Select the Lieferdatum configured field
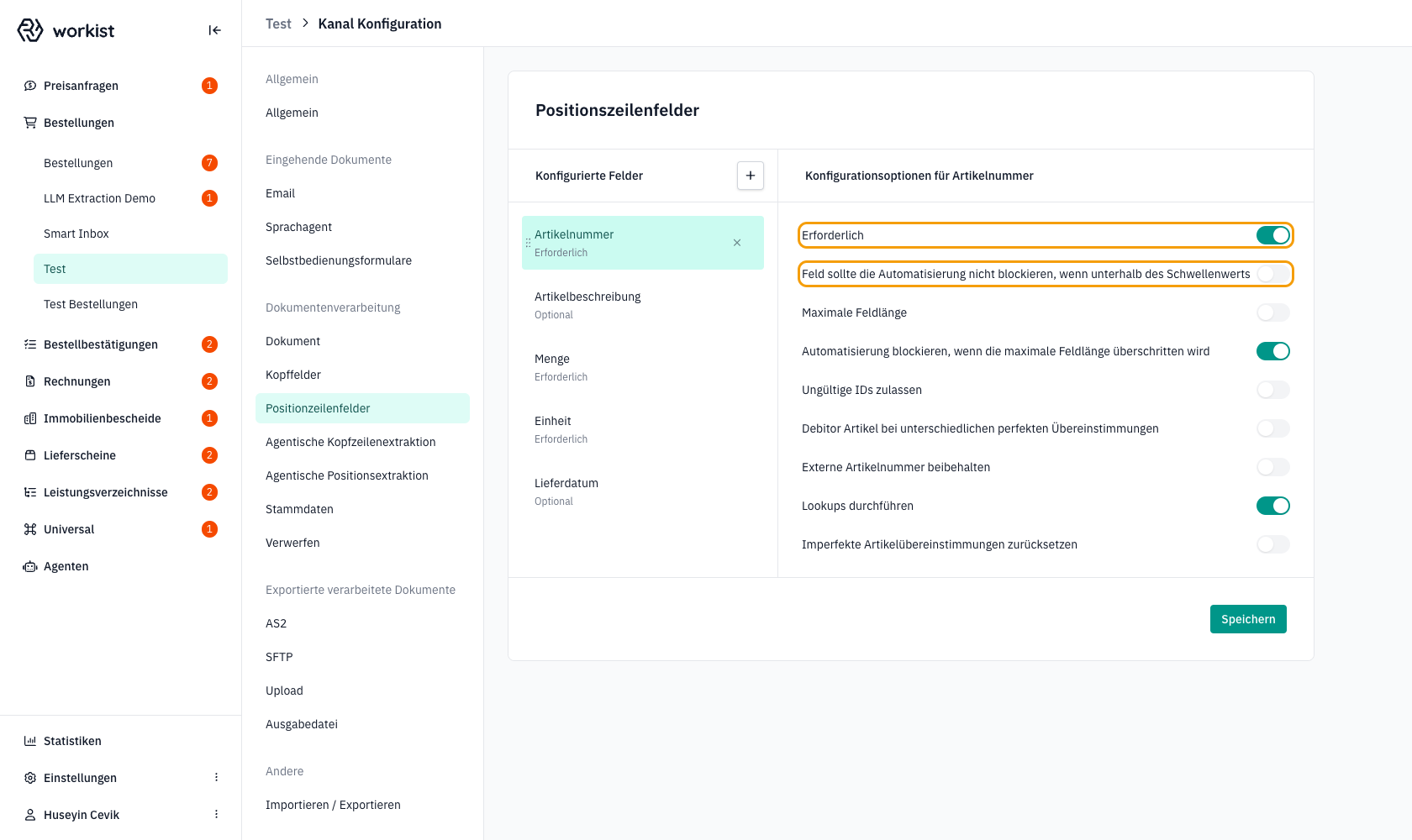 click(x=643, y=491)
